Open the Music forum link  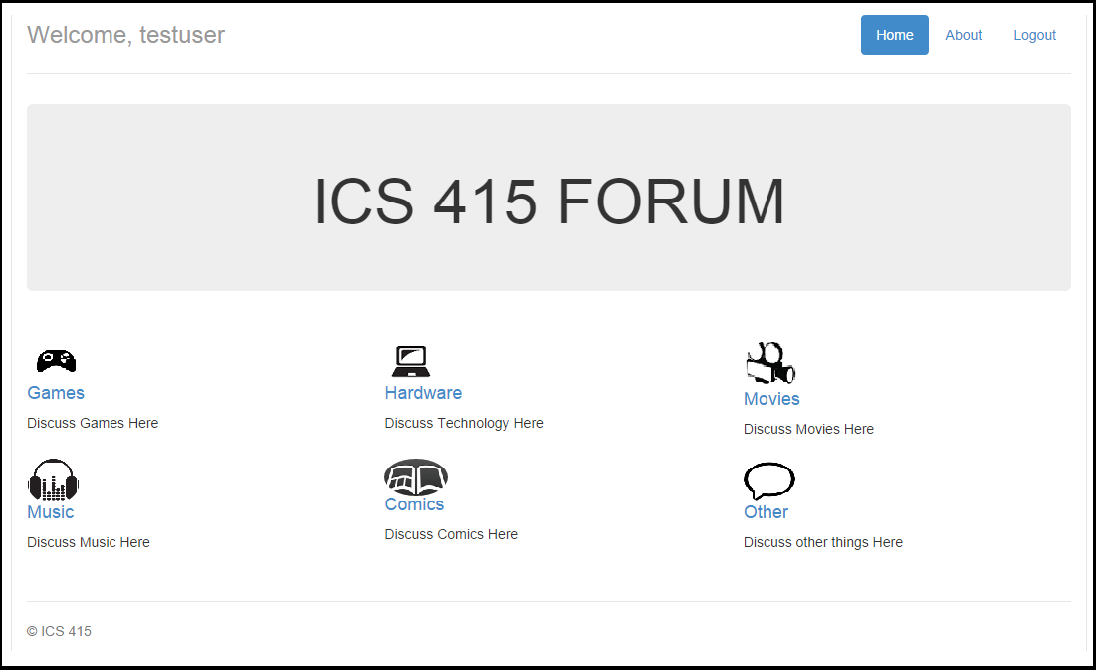pos(50,512)
